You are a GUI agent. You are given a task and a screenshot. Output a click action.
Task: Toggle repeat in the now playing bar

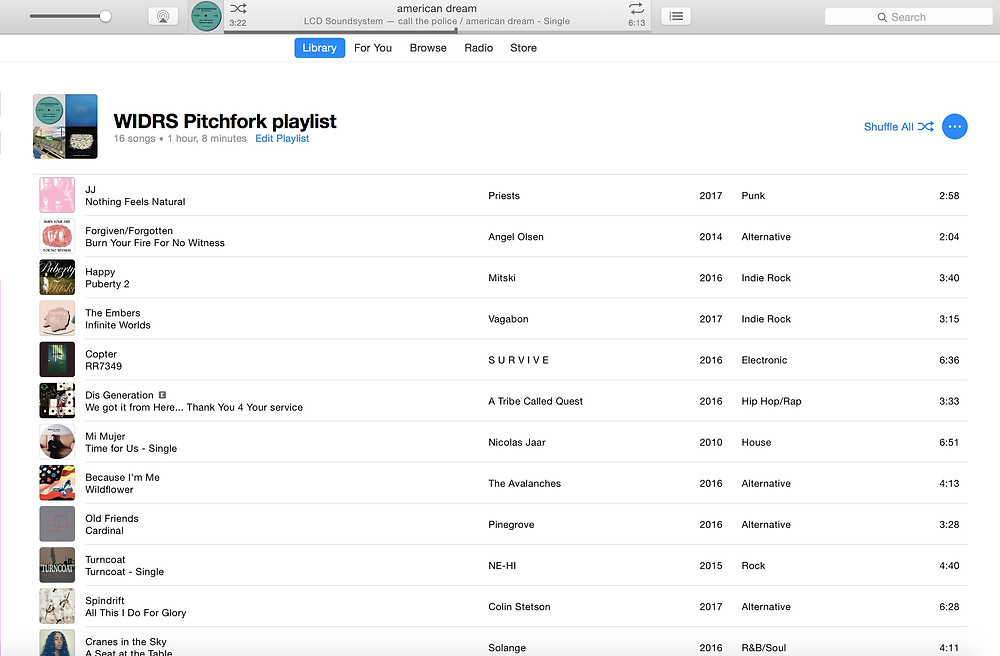coord(636,8)
